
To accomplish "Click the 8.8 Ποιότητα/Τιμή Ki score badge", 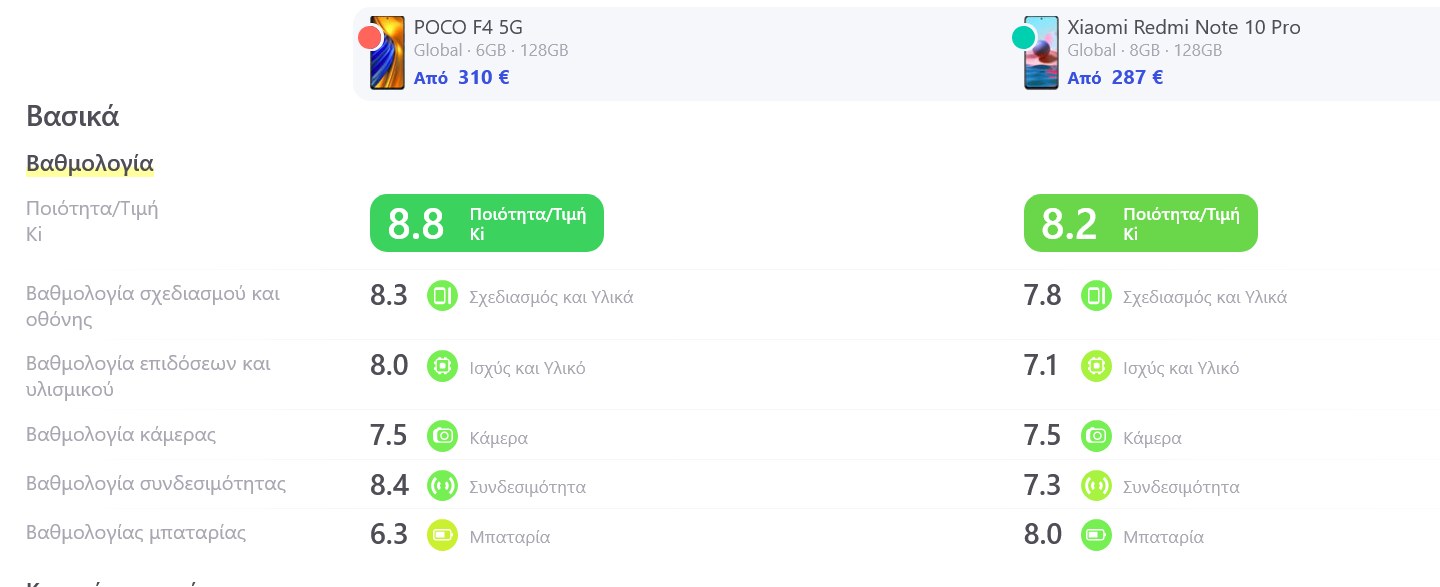I will click(487, 223).
